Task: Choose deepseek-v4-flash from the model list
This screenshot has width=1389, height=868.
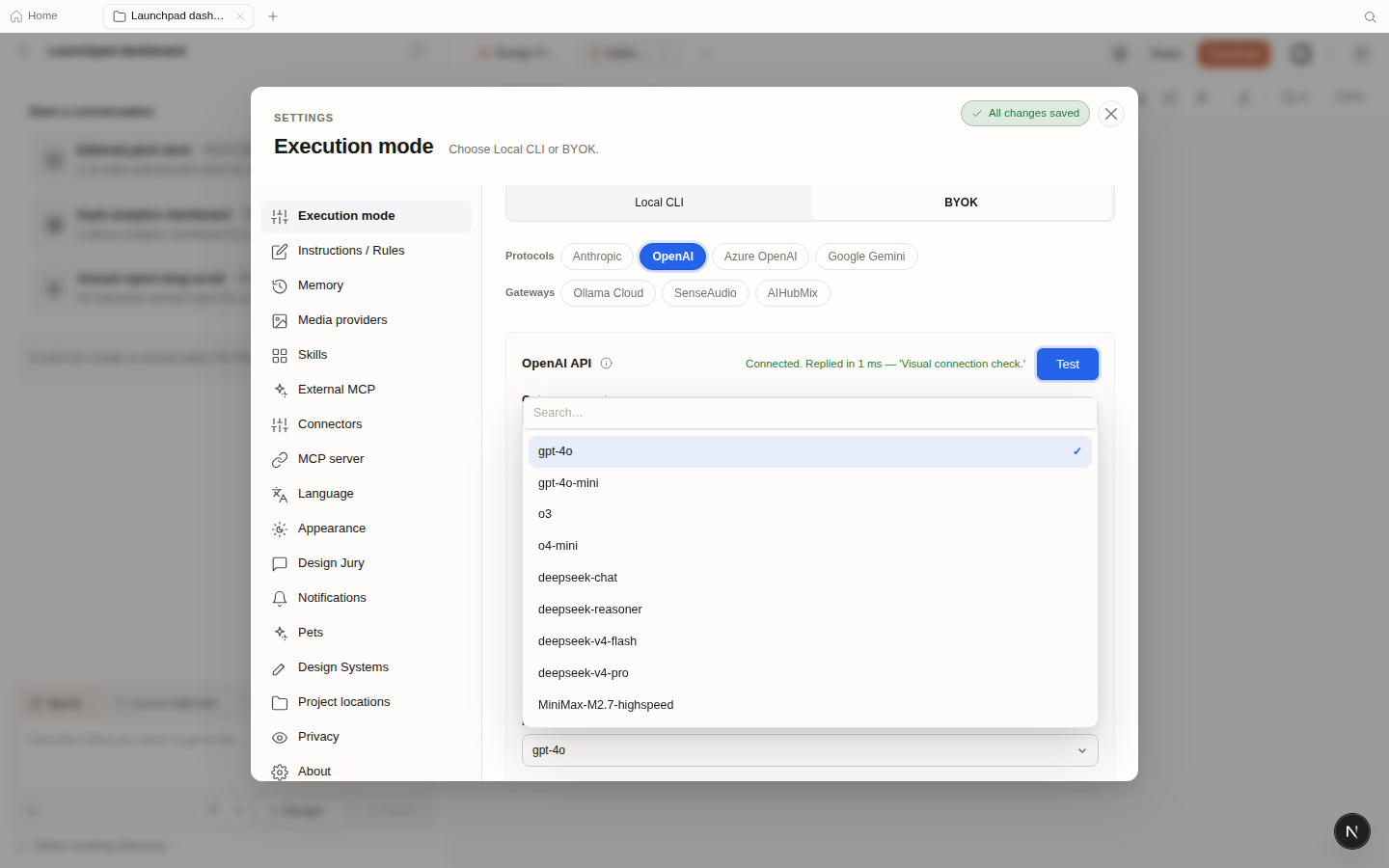Action: point(810,641)
